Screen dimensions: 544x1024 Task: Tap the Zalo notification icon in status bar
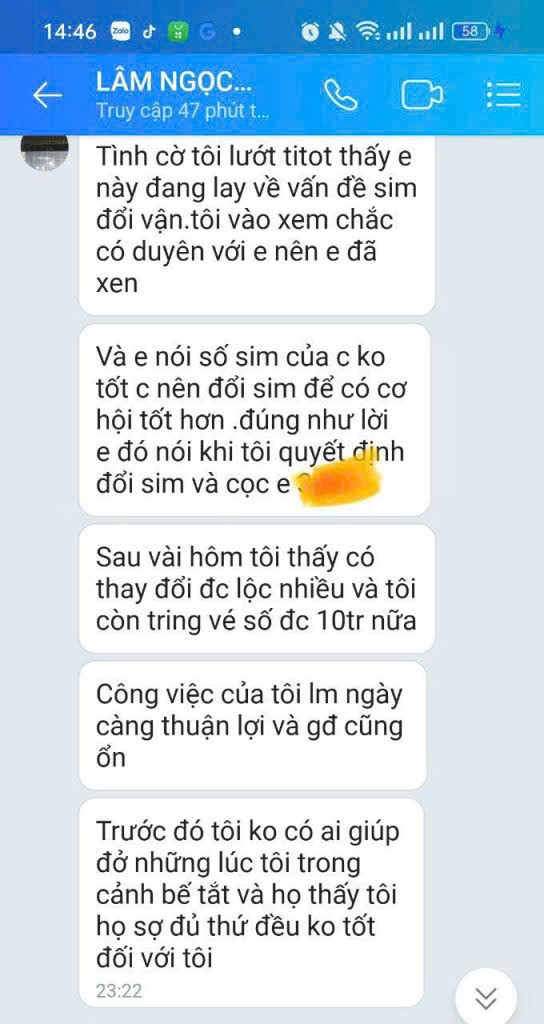click(x=121, y=31)
